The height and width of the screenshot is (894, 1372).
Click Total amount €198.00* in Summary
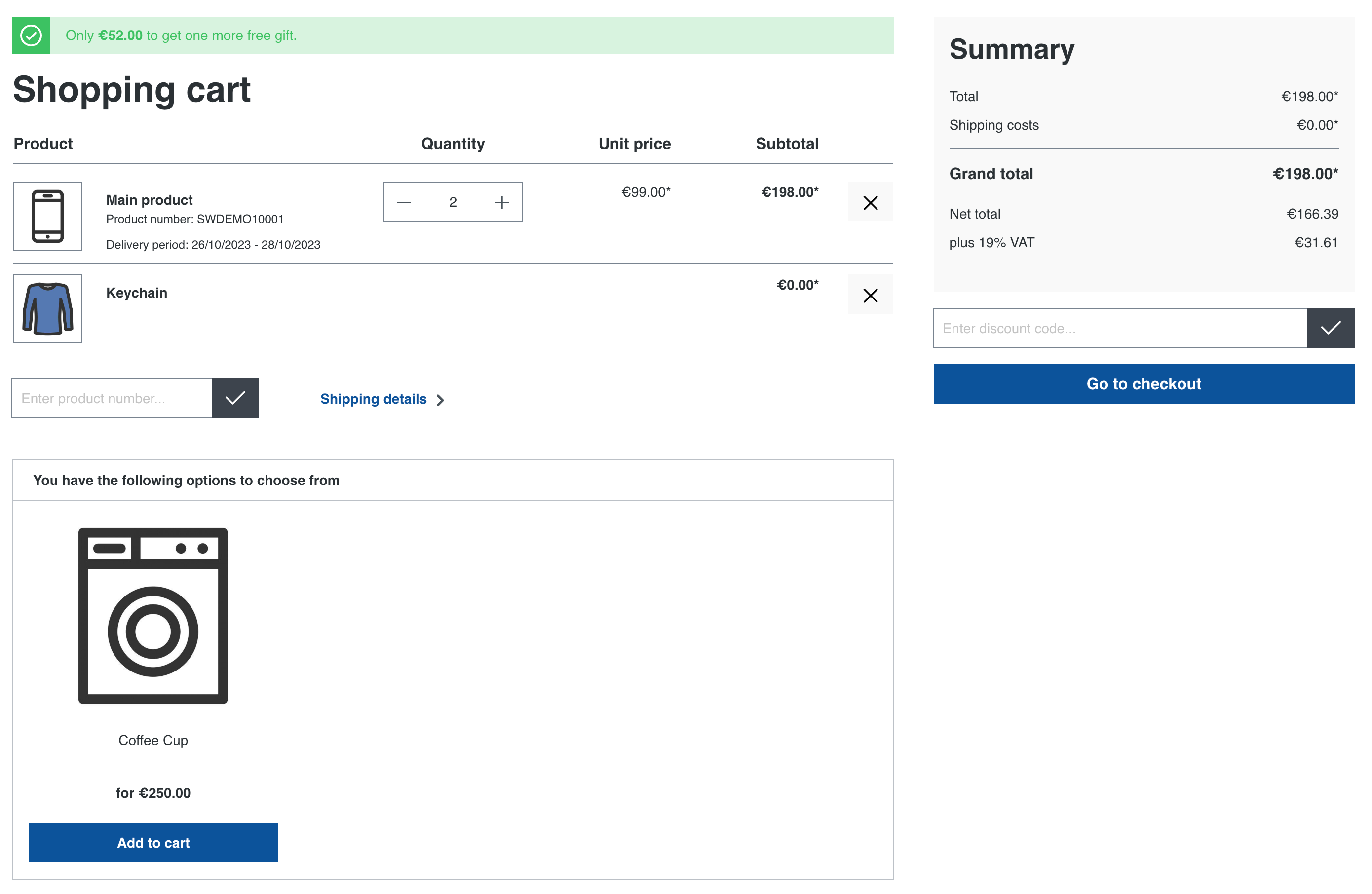pos(1310,96)
